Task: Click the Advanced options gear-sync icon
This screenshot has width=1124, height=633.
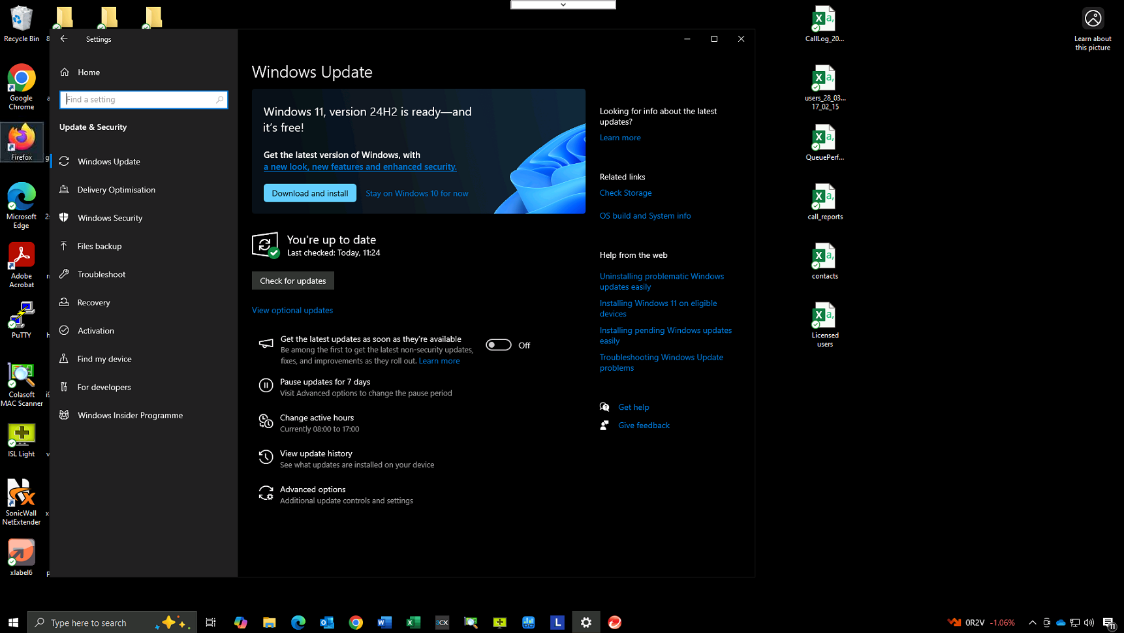Action: [x=266, y=493]
